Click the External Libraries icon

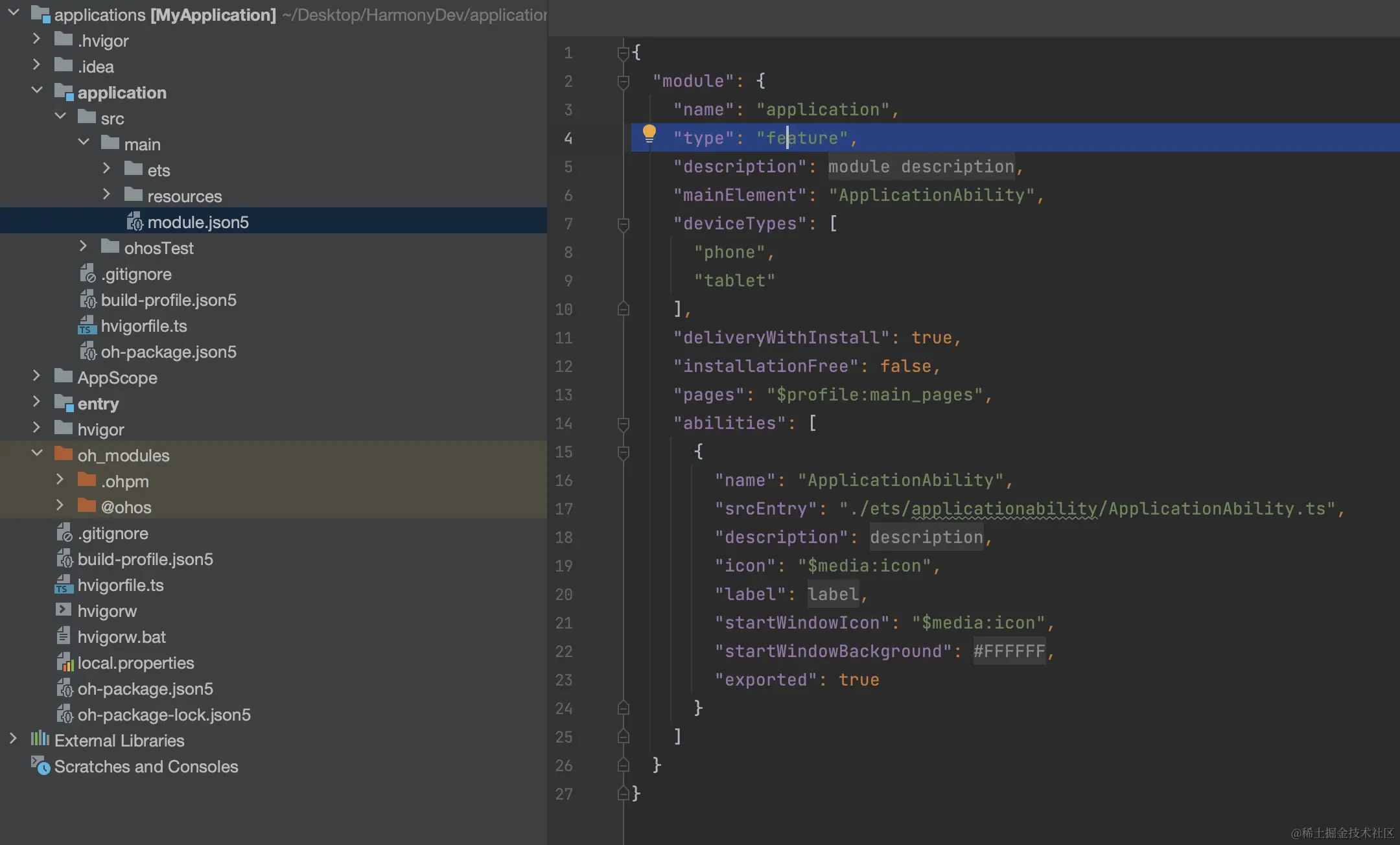(x=40, y=739)
